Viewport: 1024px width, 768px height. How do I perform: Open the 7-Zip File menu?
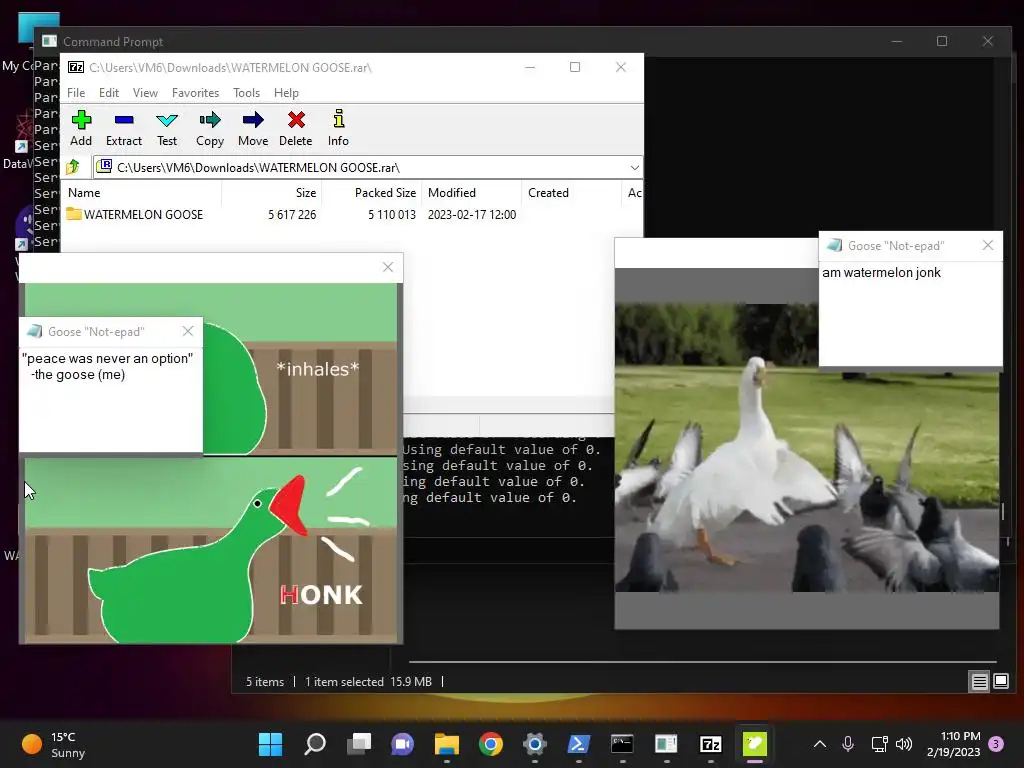coord(76,93)
